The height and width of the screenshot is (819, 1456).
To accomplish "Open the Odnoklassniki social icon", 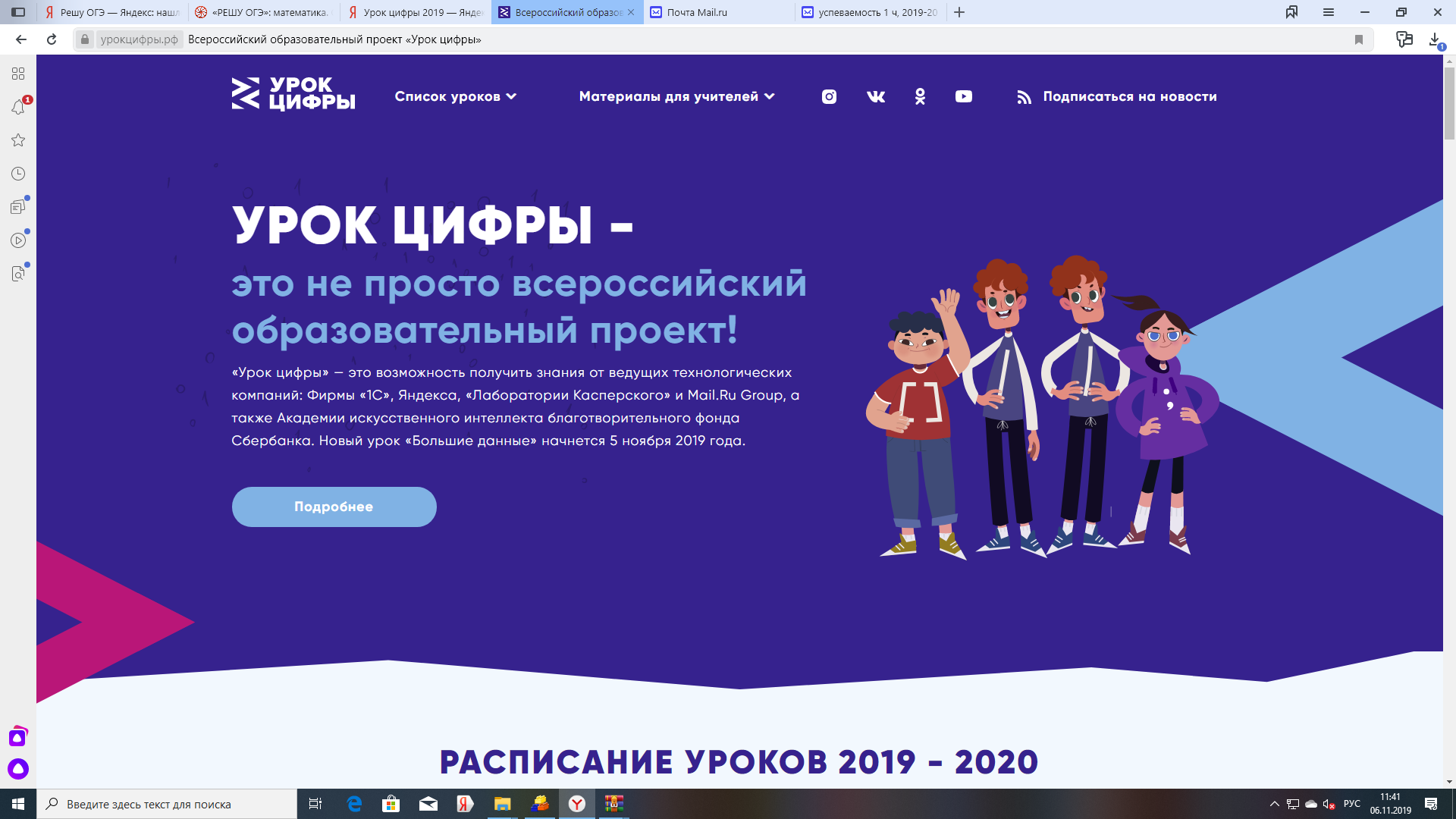I will tap(920, 96).
